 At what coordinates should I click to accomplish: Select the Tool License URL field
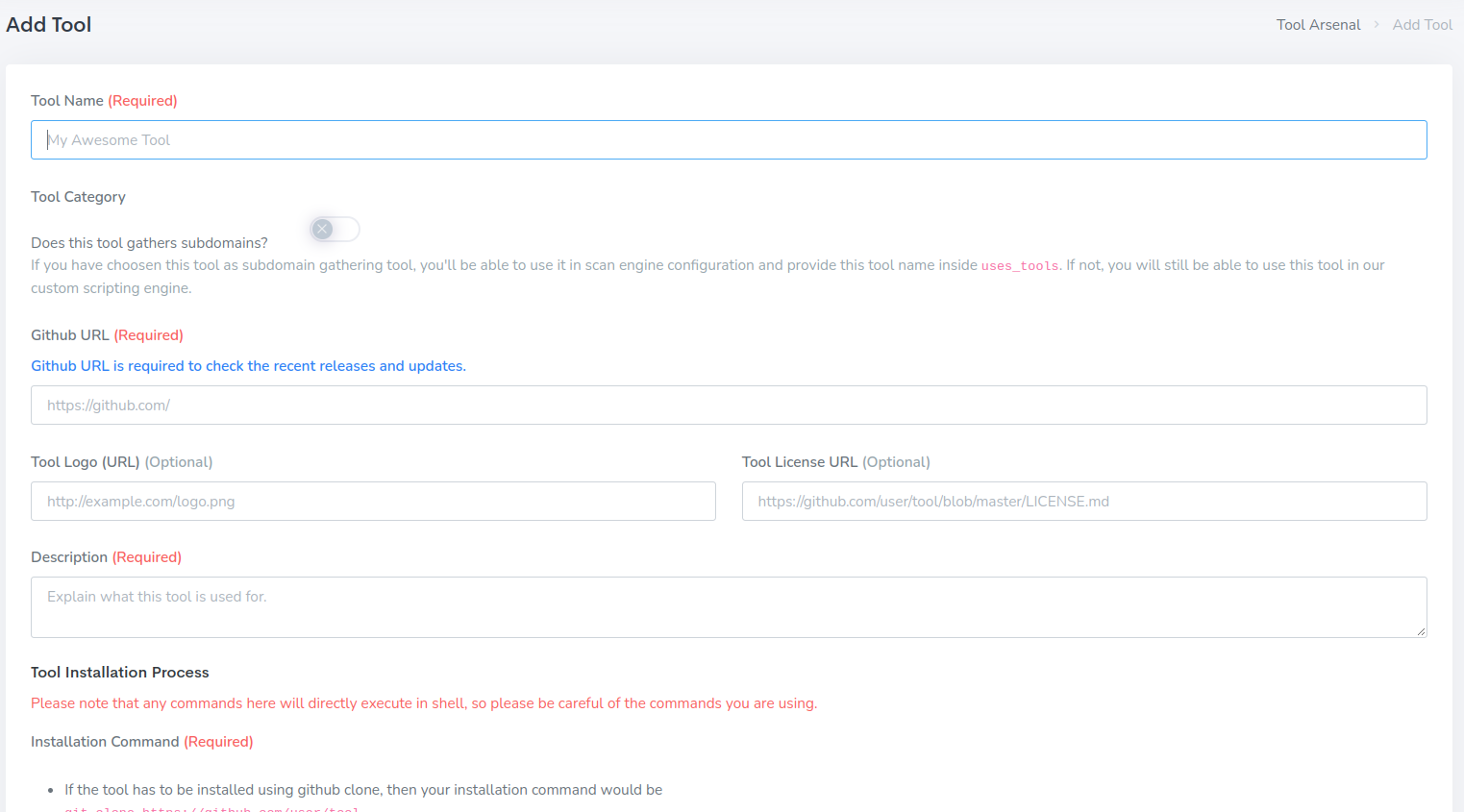1083,502
